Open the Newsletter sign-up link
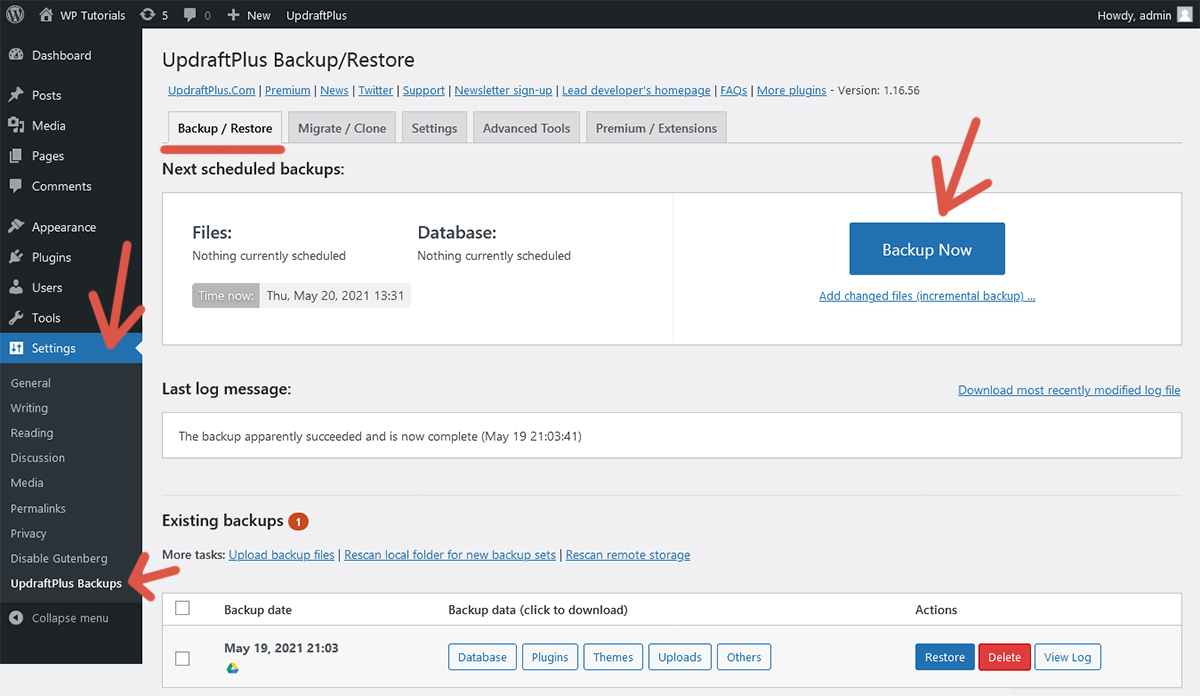 point(503,90)
